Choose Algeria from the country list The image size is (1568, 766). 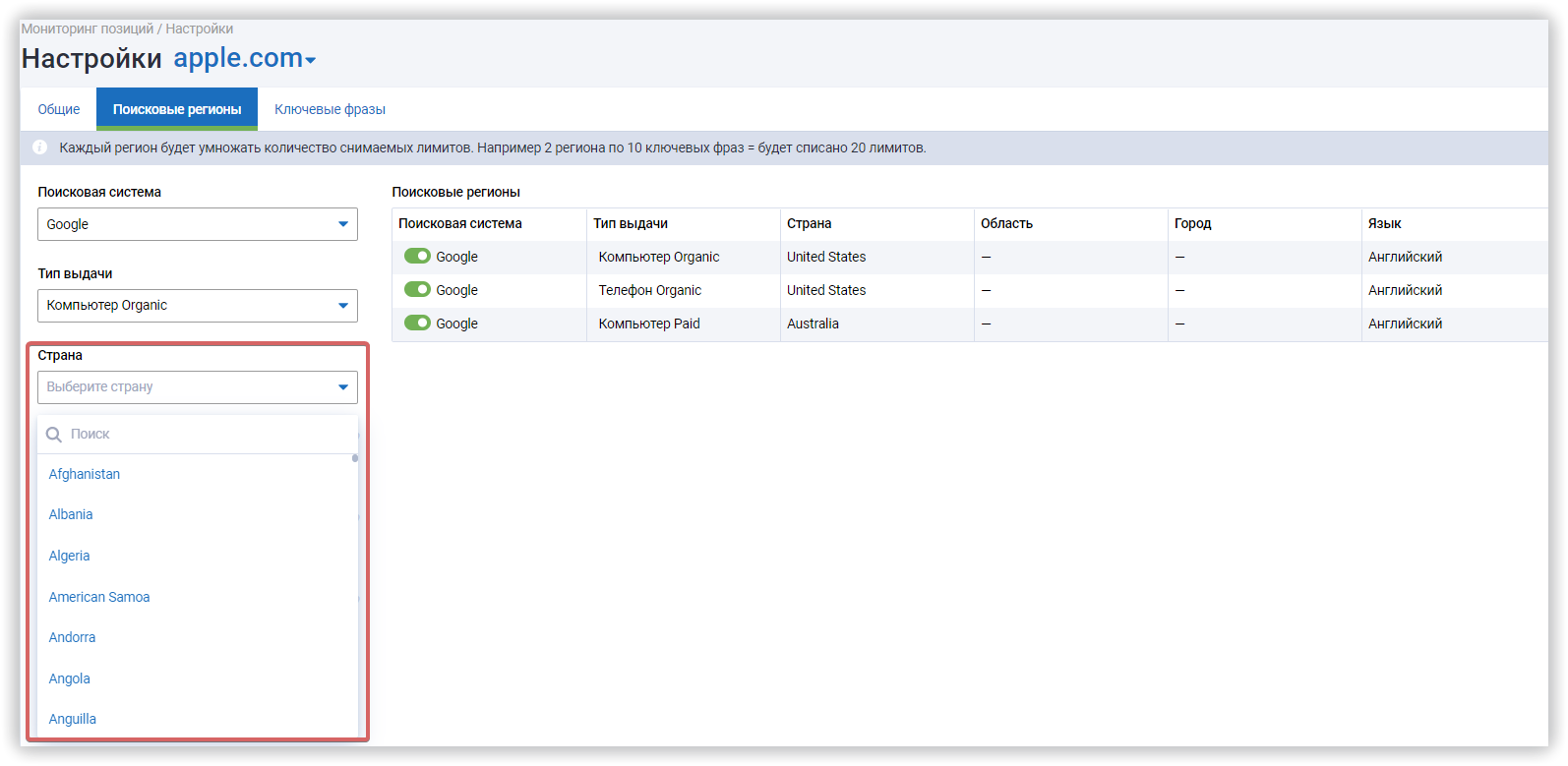point(69,556)
